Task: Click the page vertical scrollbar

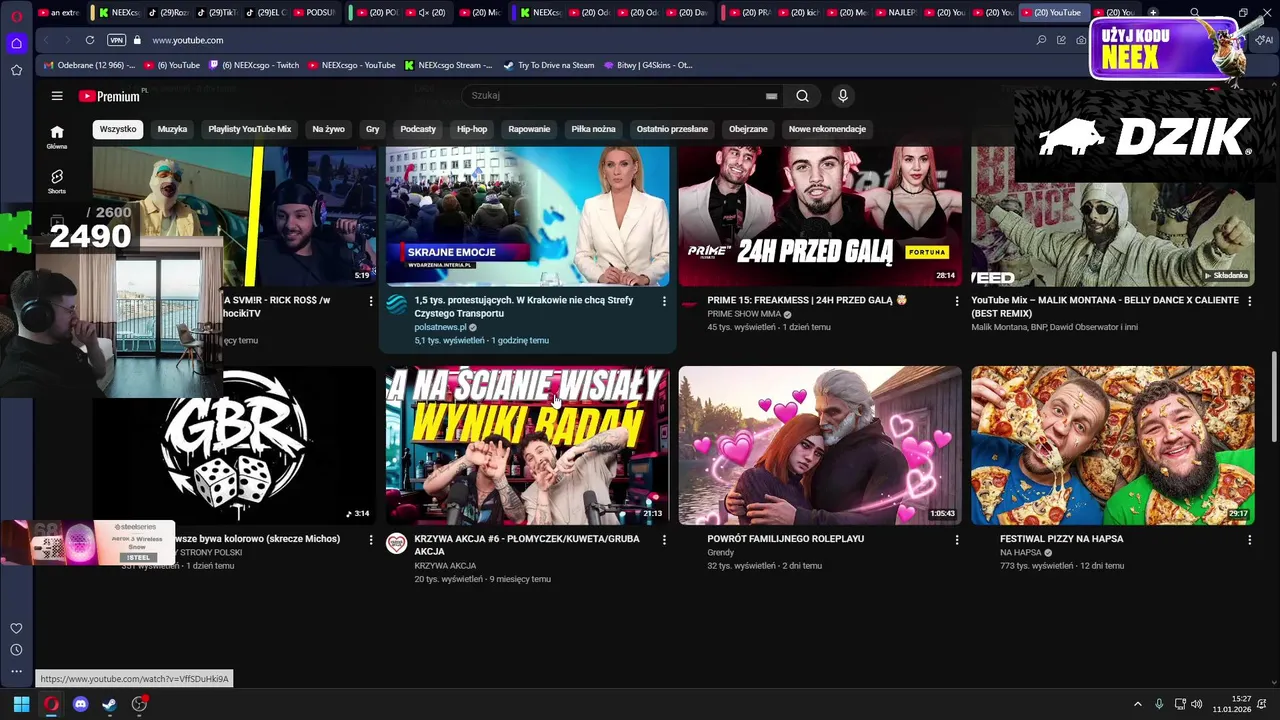Action: point(1273,396)
